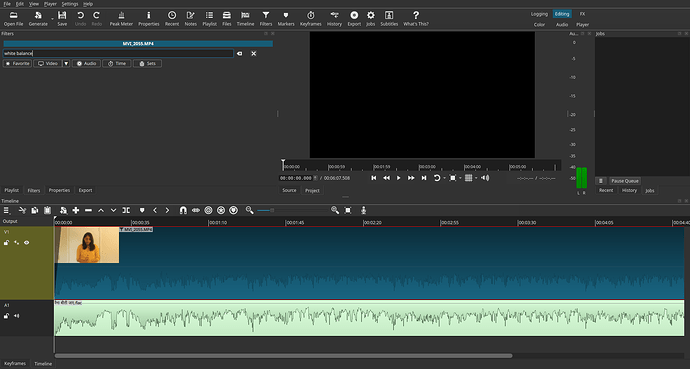This screenshot has width=690, height=369.
Task: Toggle ripple all tracks
Action: [x=221, y=211]
